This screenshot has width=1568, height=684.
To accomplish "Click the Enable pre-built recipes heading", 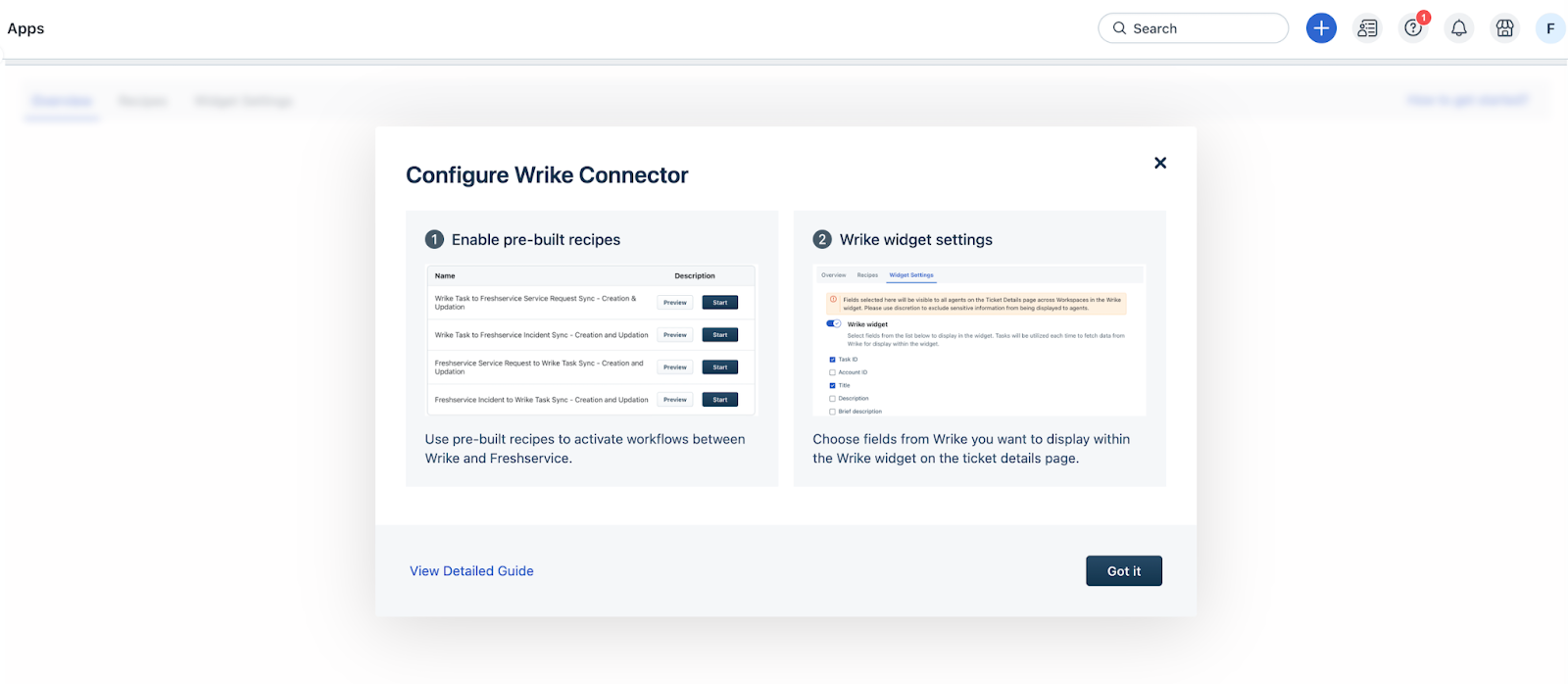I will tap(536, 239).
